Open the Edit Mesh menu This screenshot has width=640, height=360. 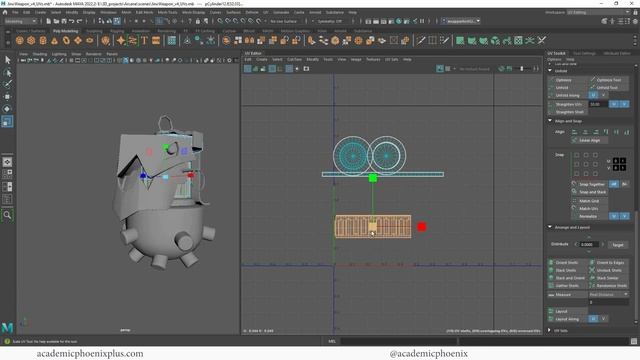[144, 12]
